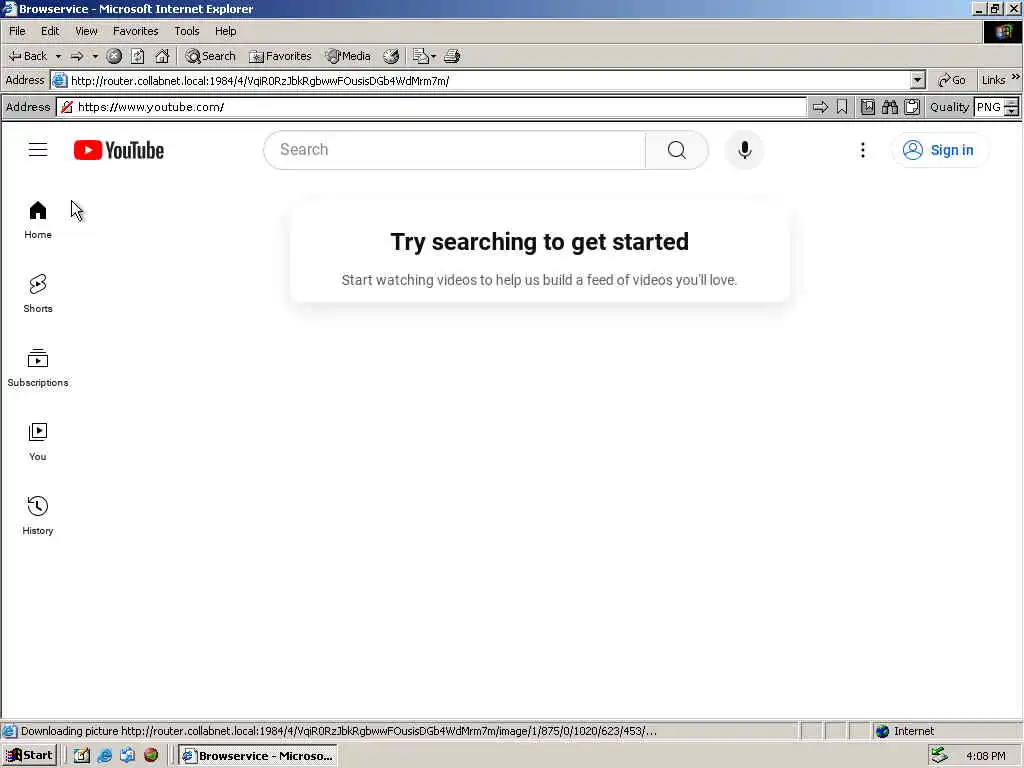Open Shorts from the sidebar
1024x768 pixels.
click(x=38, y=294)
